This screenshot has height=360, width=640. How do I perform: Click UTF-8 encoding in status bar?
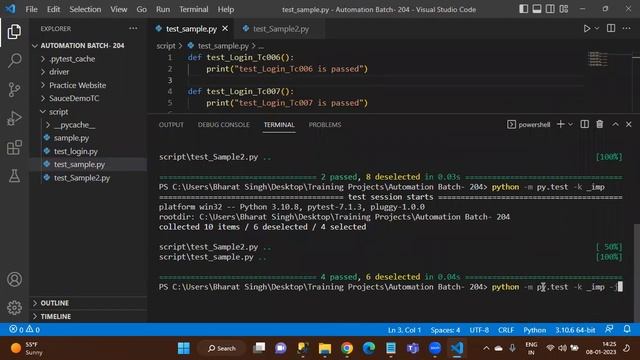click(479, 330)
